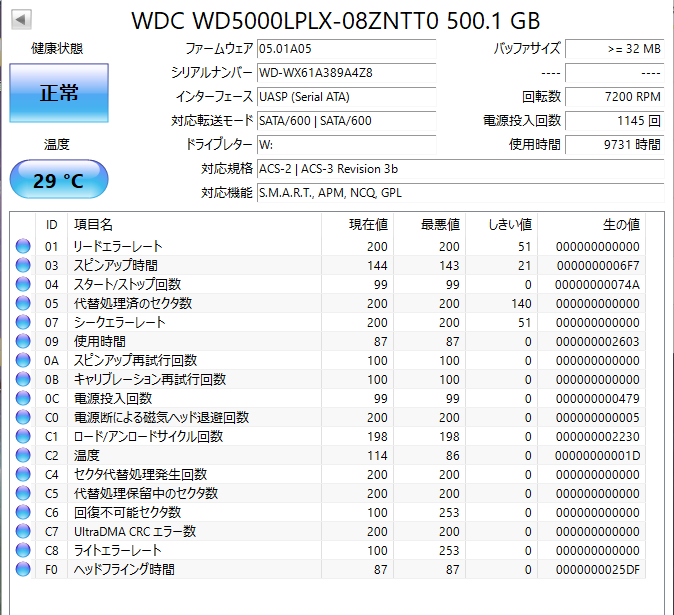This screenshot has width=674, height=615.
Task: Click the 回転数 field showing 7200 RPM
Action: click(x=615, y=97)
